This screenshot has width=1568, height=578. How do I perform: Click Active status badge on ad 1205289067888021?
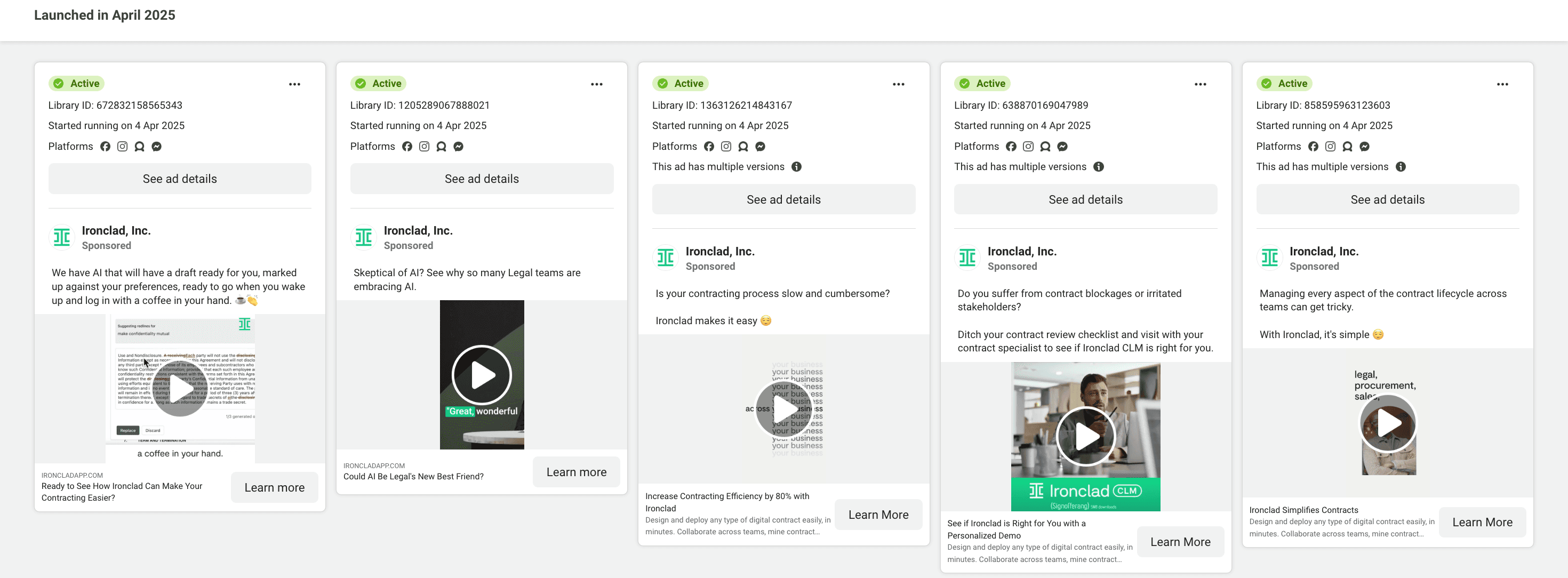(379, 83)
